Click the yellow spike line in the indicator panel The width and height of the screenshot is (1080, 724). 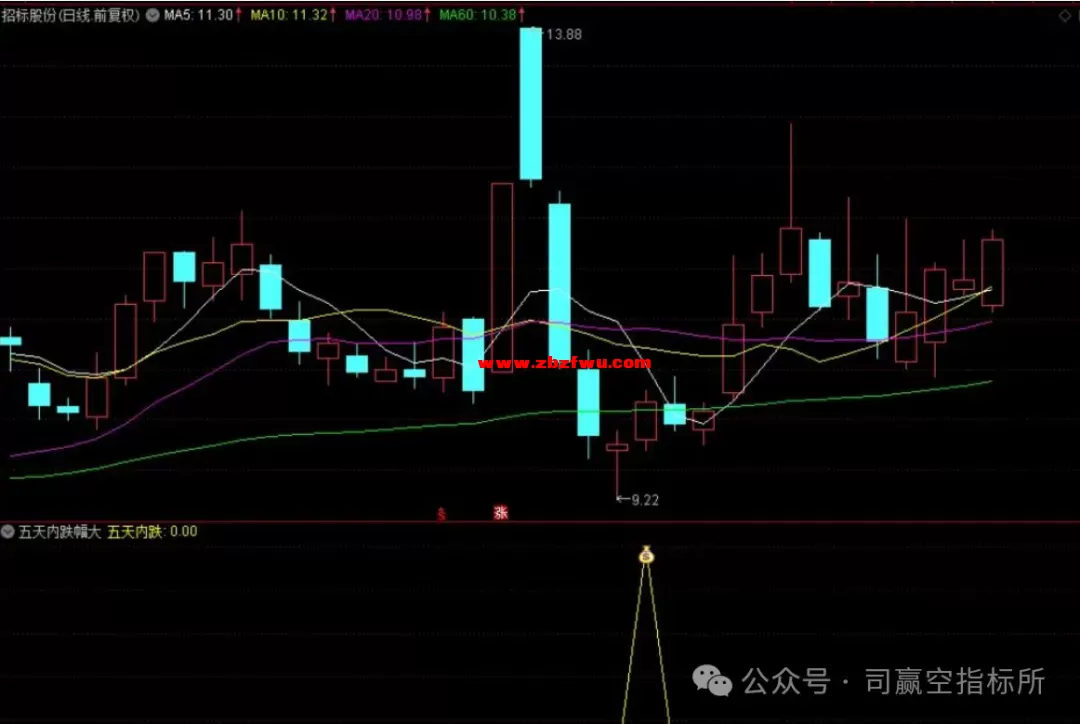pyautogui.click(x=645, y=641)
